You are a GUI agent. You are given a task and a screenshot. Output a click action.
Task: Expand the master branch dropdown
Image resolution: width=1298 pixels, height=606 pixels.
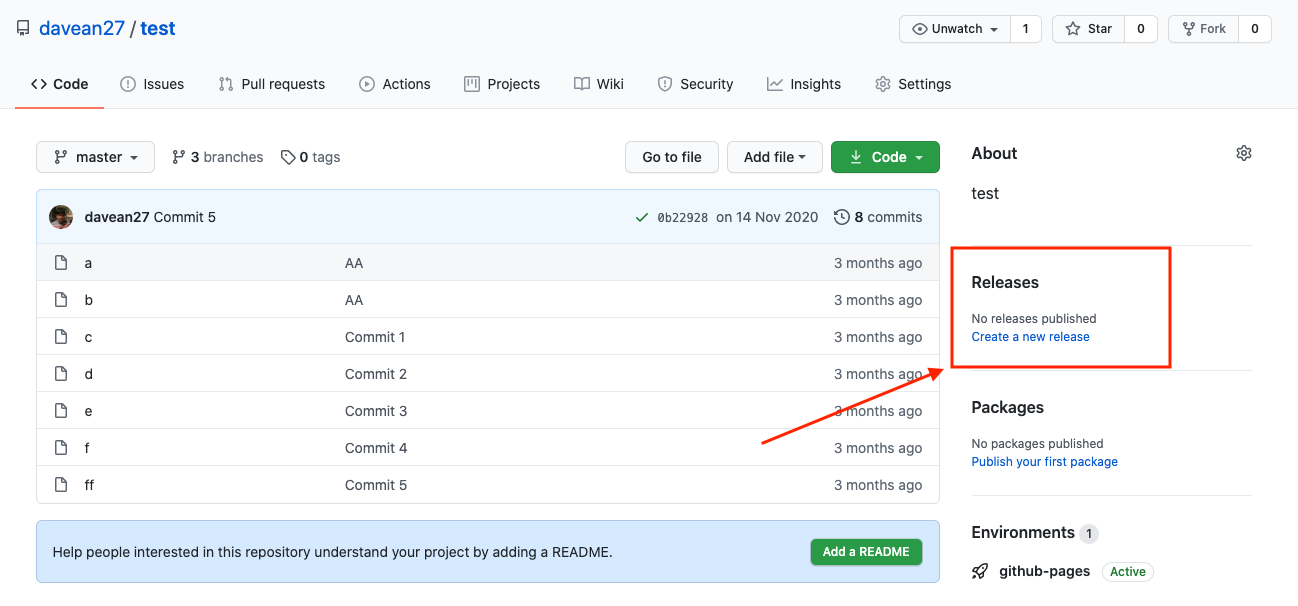[96, 157]
